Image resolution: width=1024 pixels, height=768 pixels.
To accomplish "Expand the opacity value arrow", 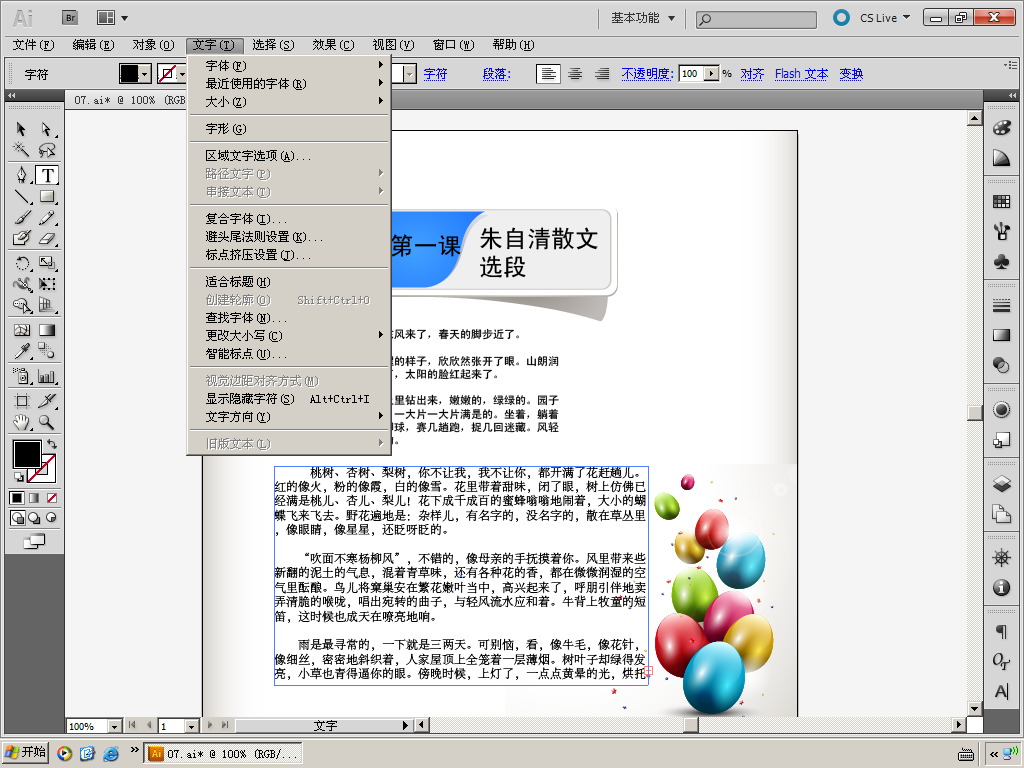I will 711,74.
